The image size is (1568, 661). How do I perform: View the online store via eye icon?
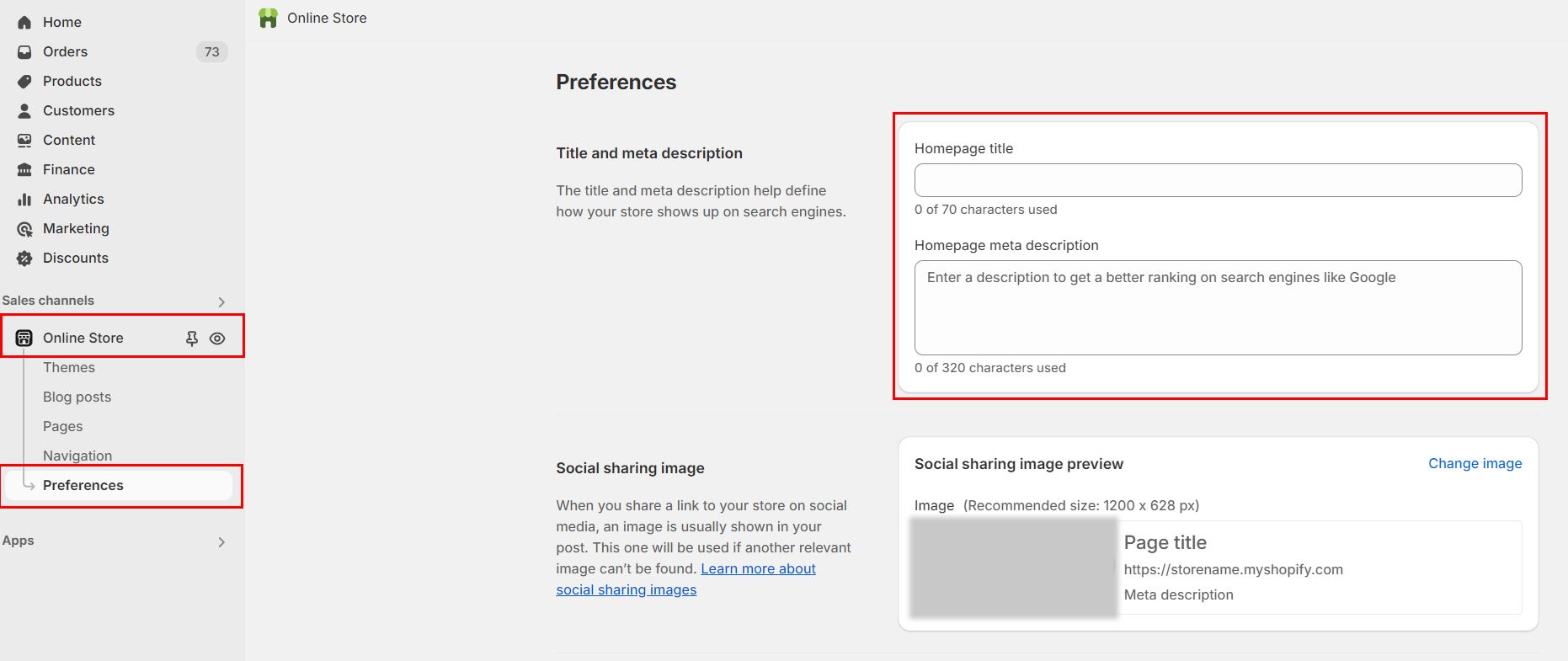pos(217,338)
